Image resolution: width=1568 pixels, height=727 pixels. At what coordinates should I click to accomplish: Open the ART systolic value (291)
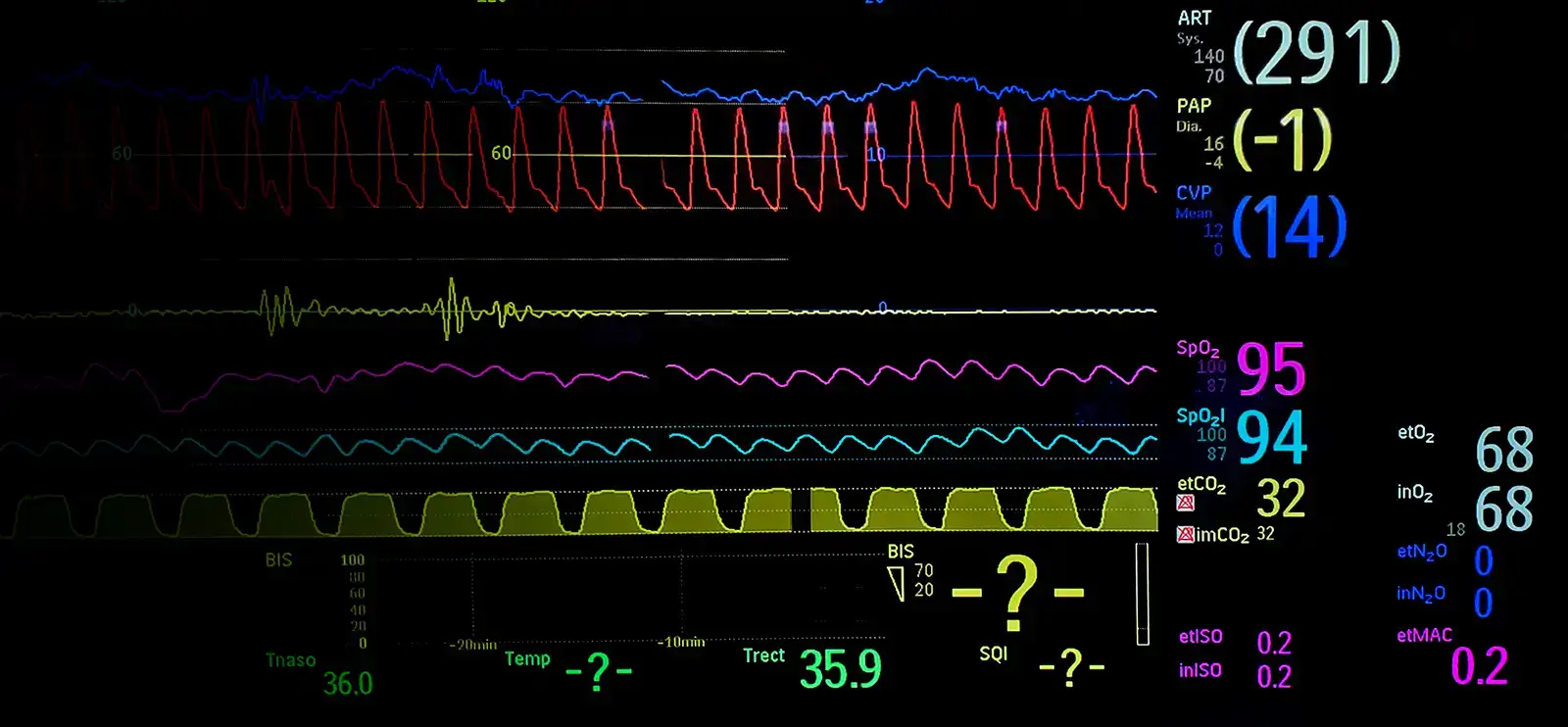[x=1317, y=53]
